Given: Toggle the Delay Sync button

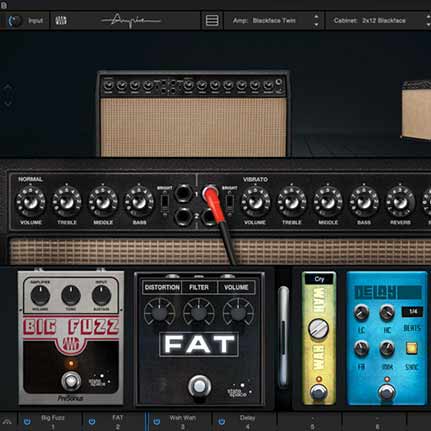Looking at the screenshot, I should click(412, 348).
